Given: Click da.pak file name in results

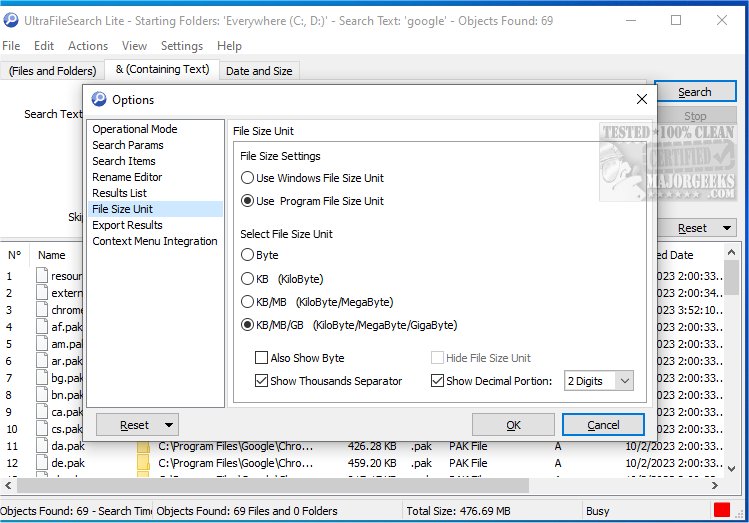Looking at the screenshot, I should (68, 446).
